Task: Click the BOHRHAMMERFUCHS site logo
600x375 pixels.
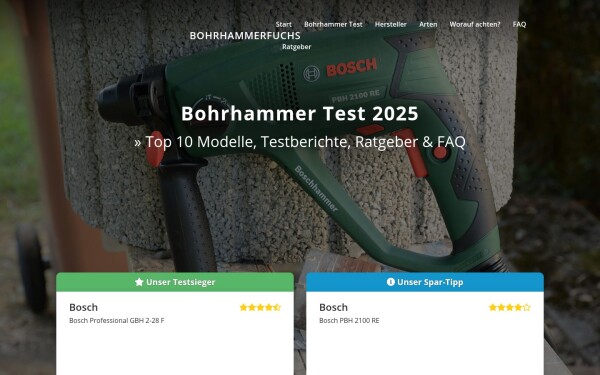Action: click(x=245, y=36)
